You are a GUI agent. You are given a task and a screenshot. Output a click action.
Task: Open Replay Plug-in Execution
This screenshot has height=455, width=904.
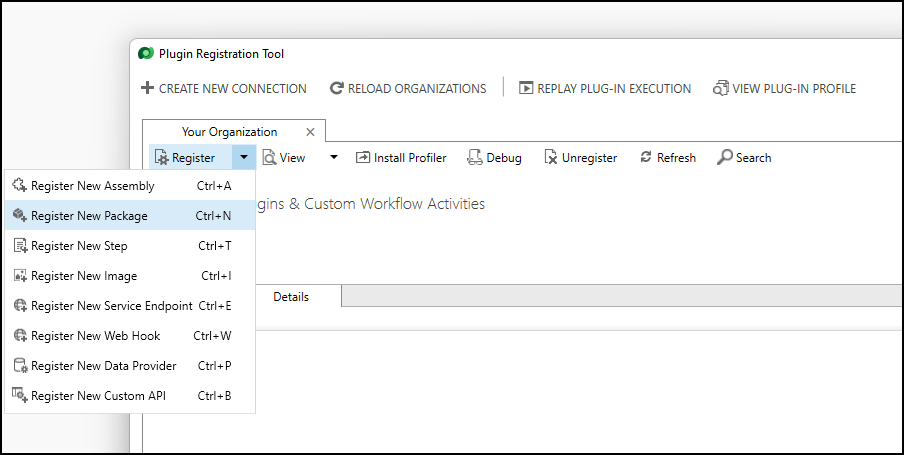pos(605,89)
